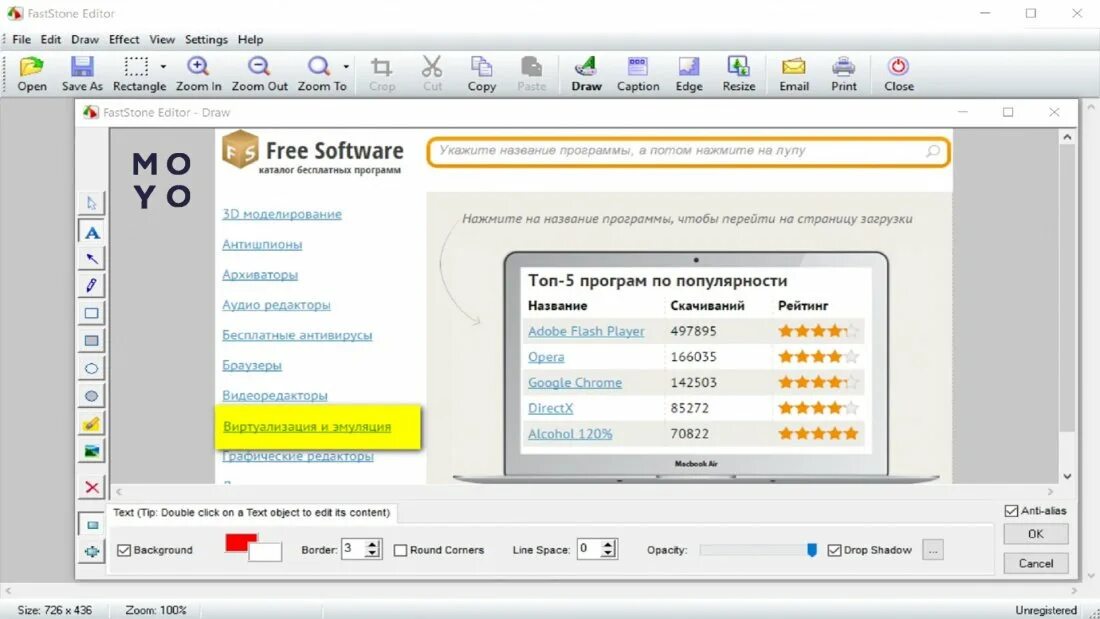The width and height of the screenshot is (1100, 619).
Task: Select the arrow line drawing tool
Action: pos(91,259)
